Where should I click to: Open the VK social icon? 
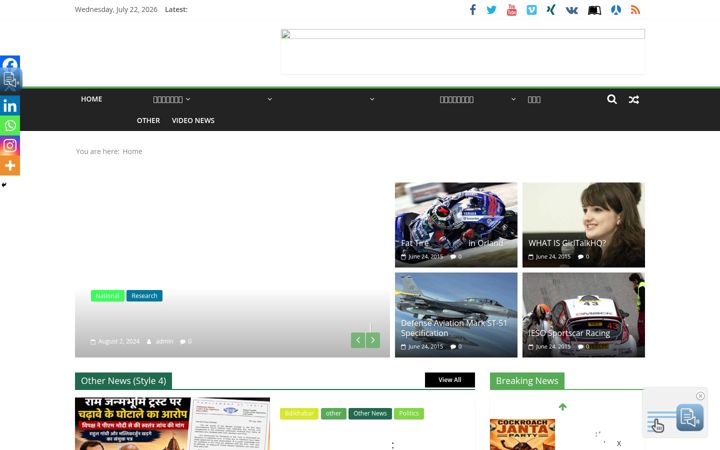[x=572, y=10]
